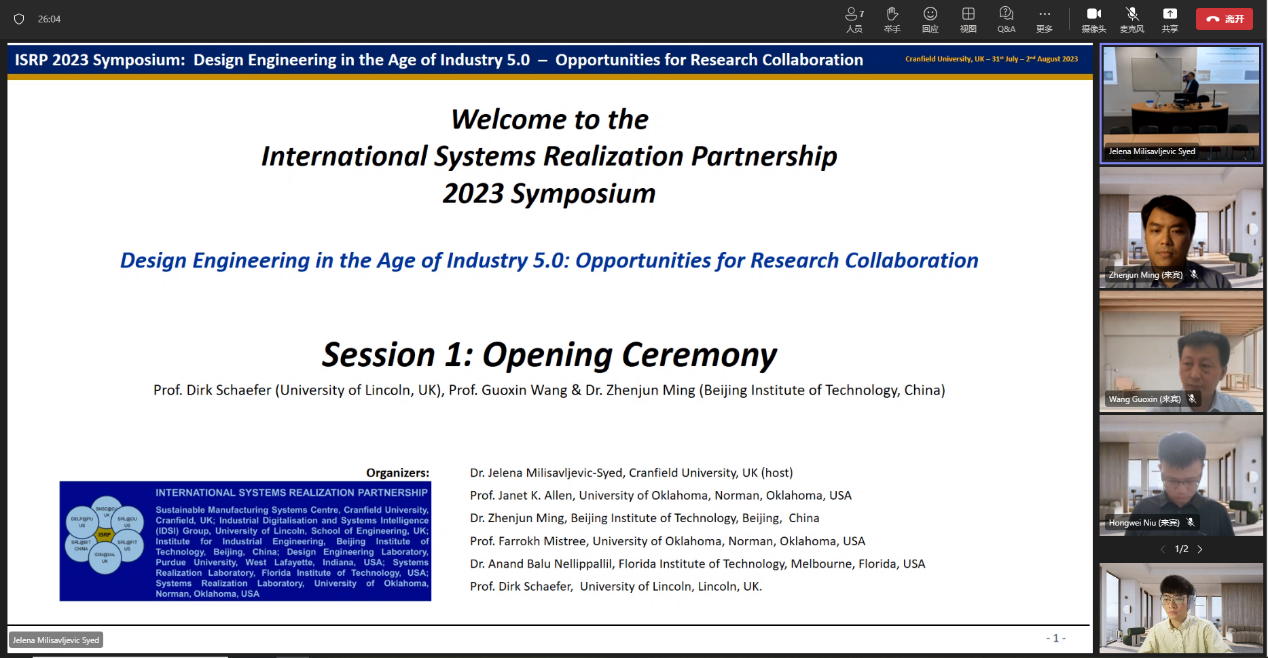
Task: Expand the More (更多) options menu
Action: (1044, 18)
